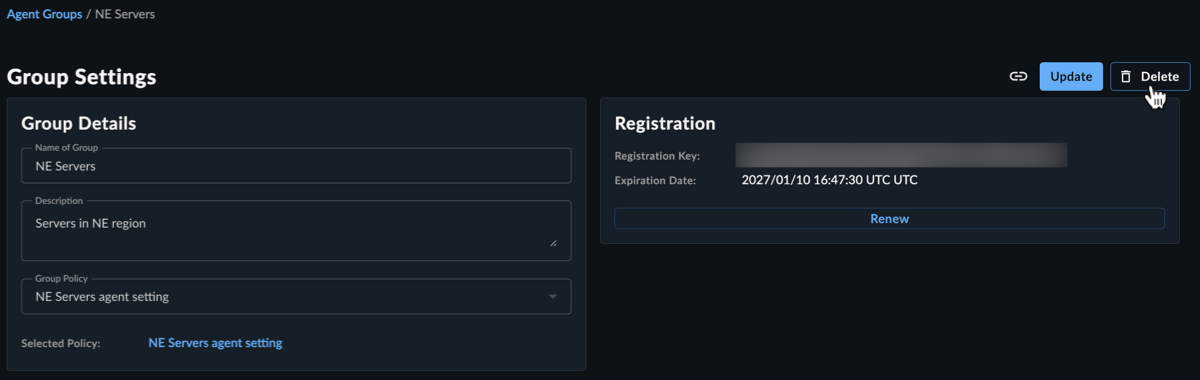Renew the registration key
Screen dimensions: 1200x380
pyautogui.click(x=889, y=218)
